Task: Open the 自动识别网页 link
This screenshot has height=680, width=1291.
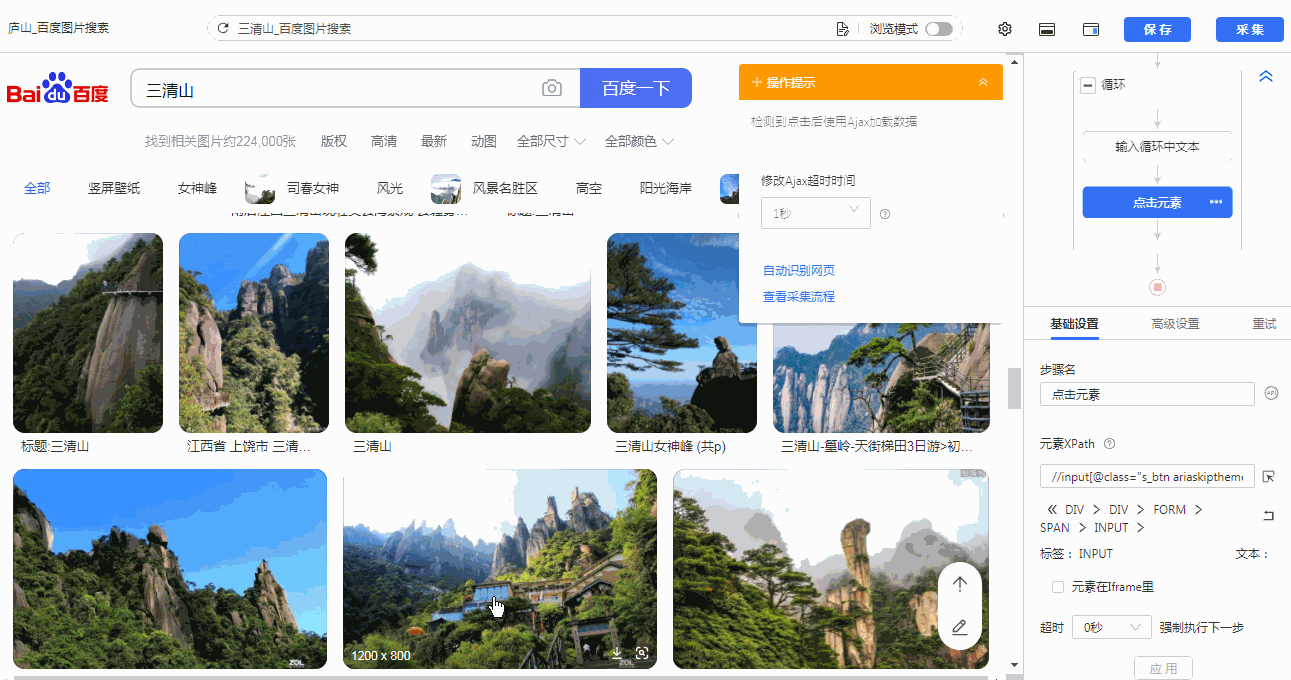Action: click(x=799, y=271)
